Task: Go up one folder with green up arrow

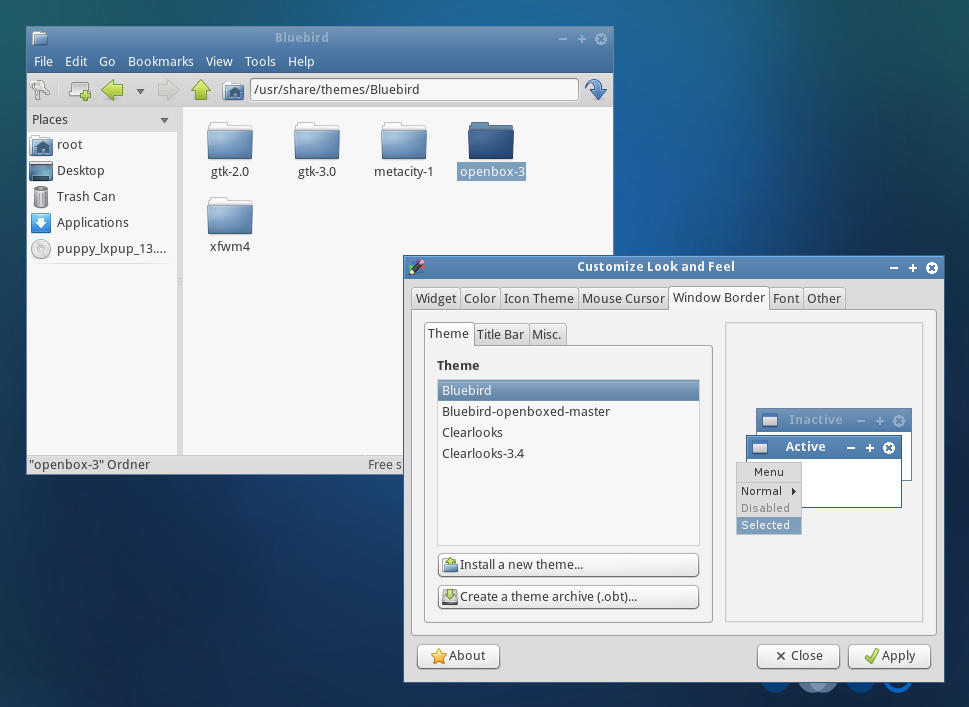Action: (x=201, y=90)
